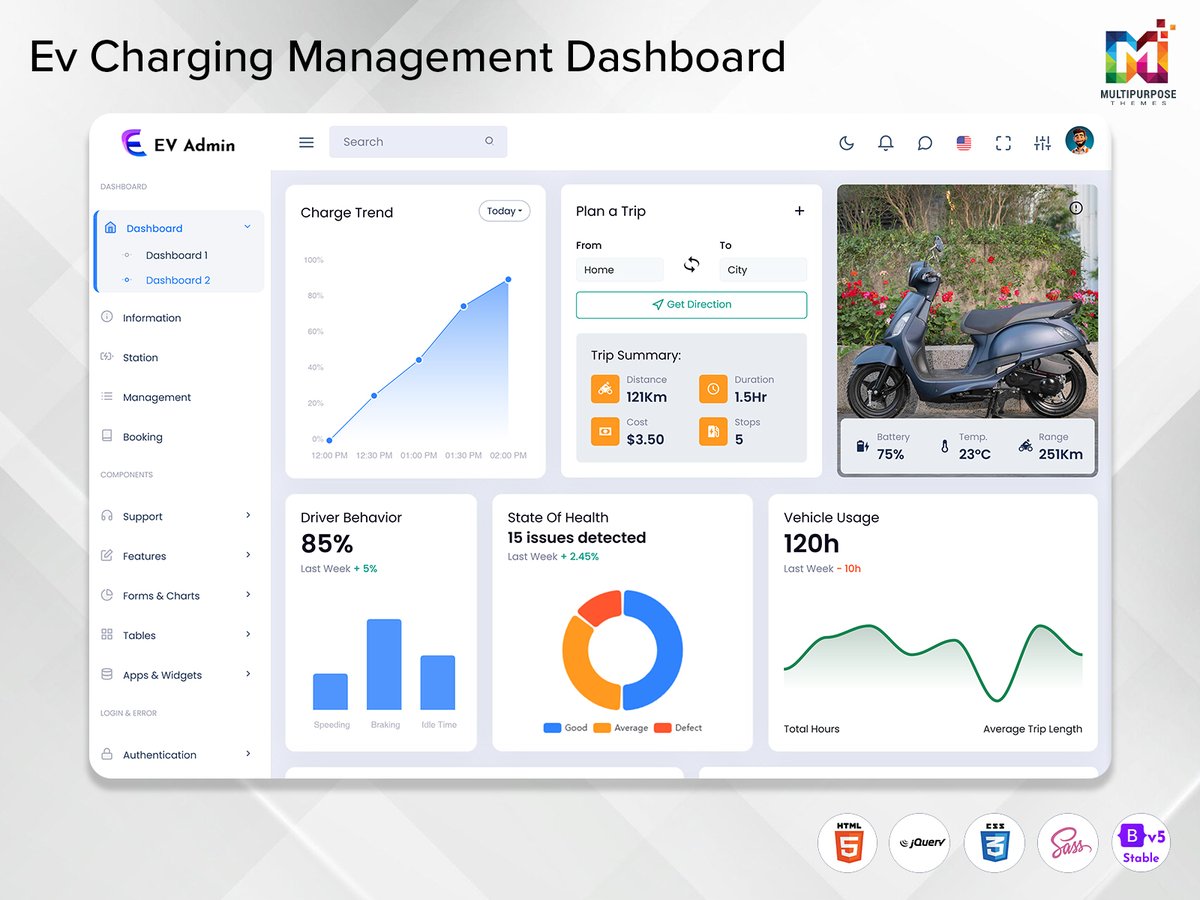Expand the Features menu chevron
This screenshot has width=1200, height=900.
(x=248, y=555)
